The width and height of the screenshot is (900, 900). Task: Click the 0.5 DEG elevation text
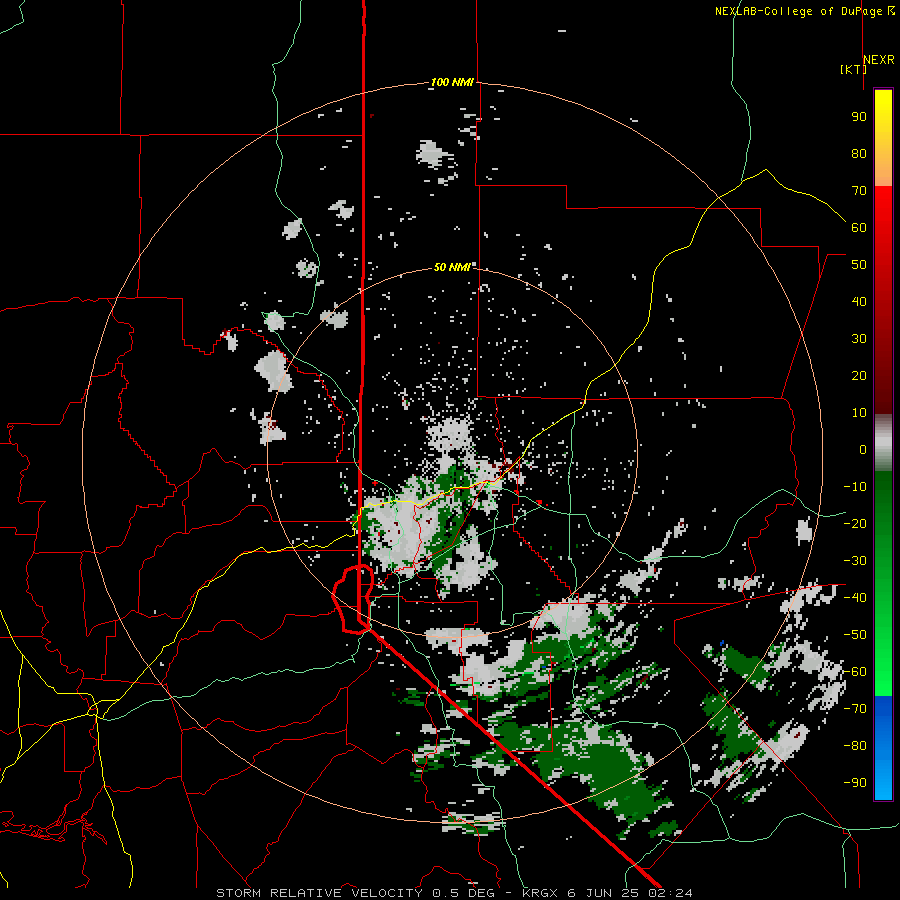coord(470,893)
